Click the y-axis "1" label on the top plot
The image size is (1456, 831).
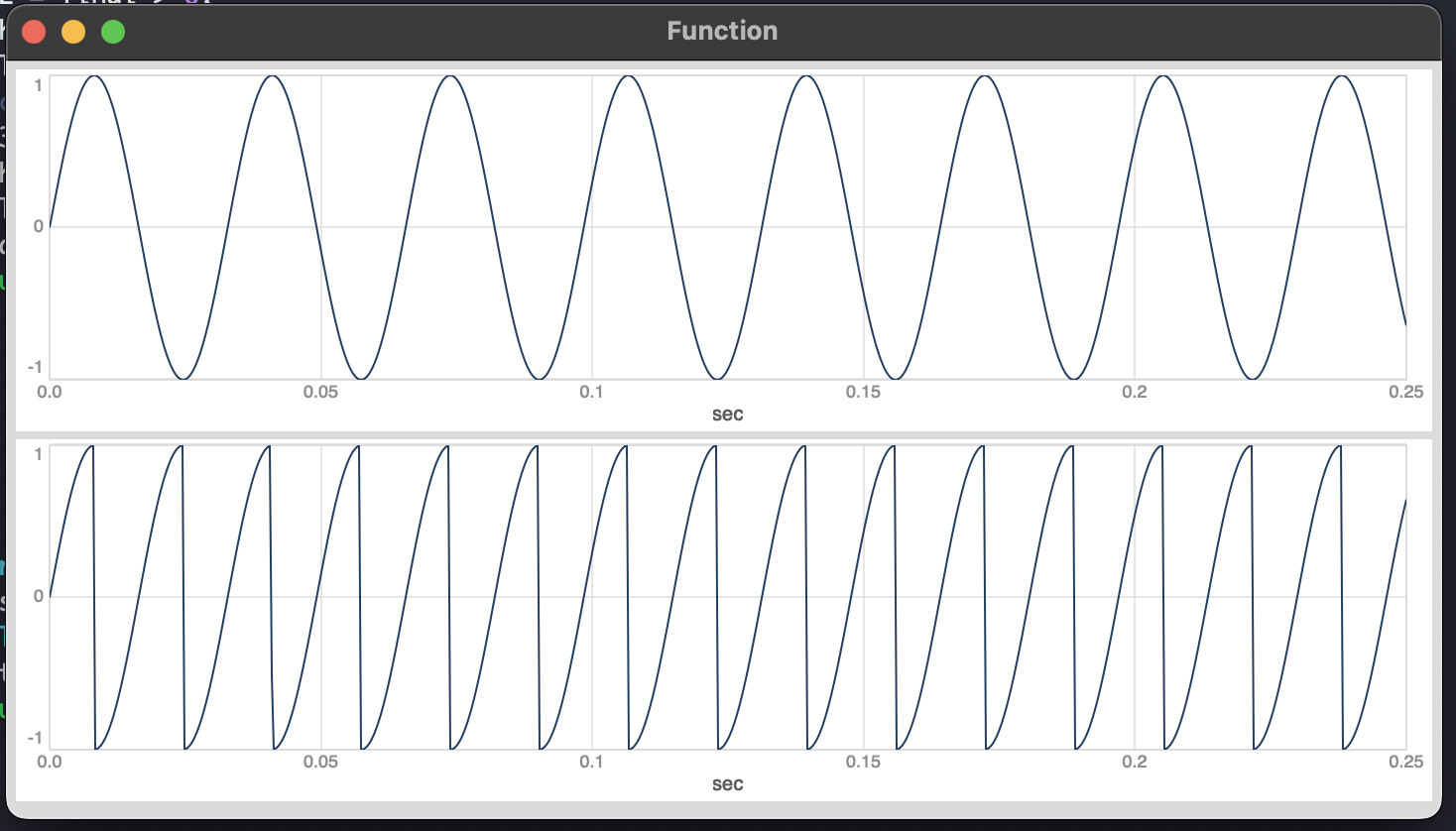coord(39,85)
